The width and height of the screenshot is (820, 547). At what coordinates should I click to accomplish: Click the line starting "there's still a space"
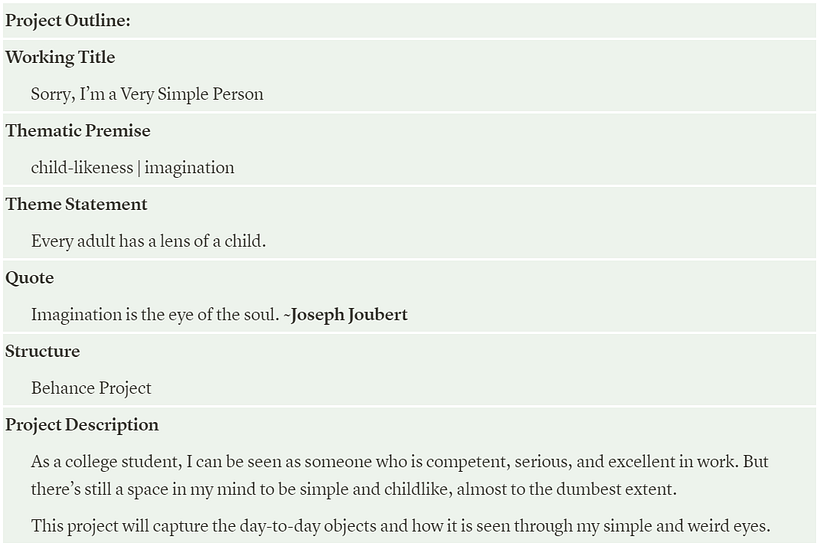pos(354,490)
